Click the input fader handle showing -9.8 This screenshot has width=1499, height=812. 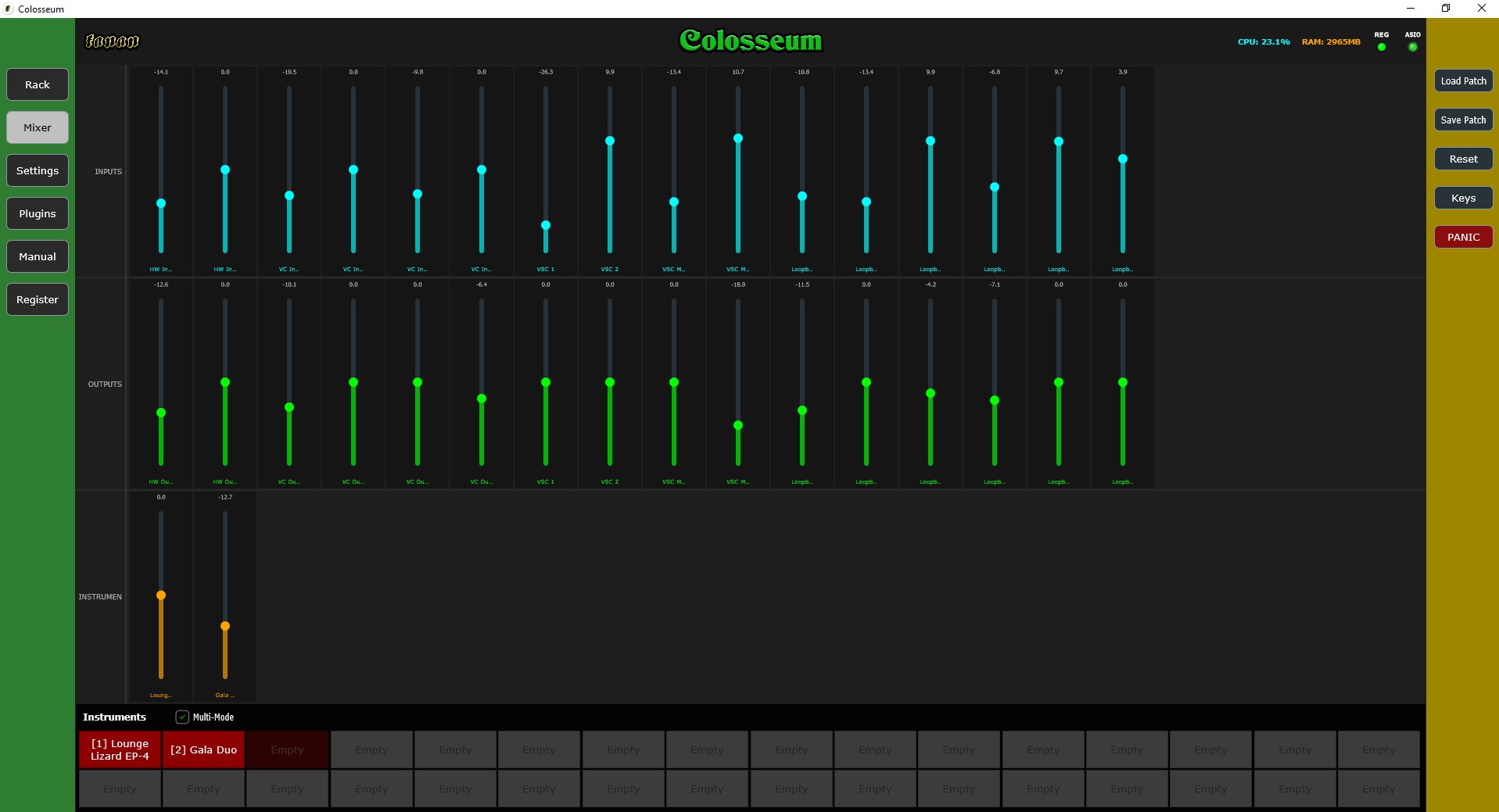click(x=418, y=194)
